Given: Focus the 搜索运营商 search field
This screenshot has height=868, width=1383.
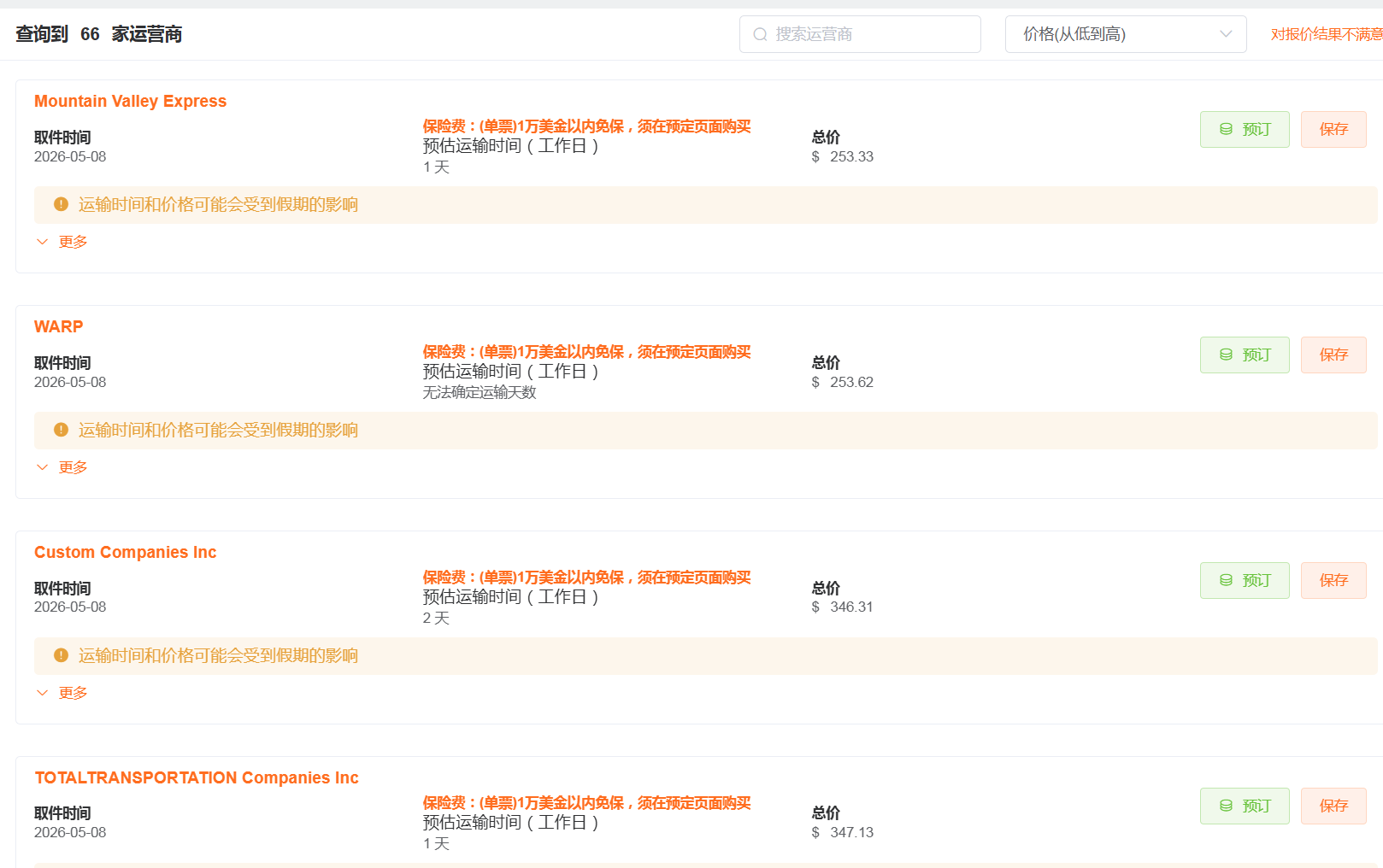Looking at the screenshot, I should click(x=860, y=34).
